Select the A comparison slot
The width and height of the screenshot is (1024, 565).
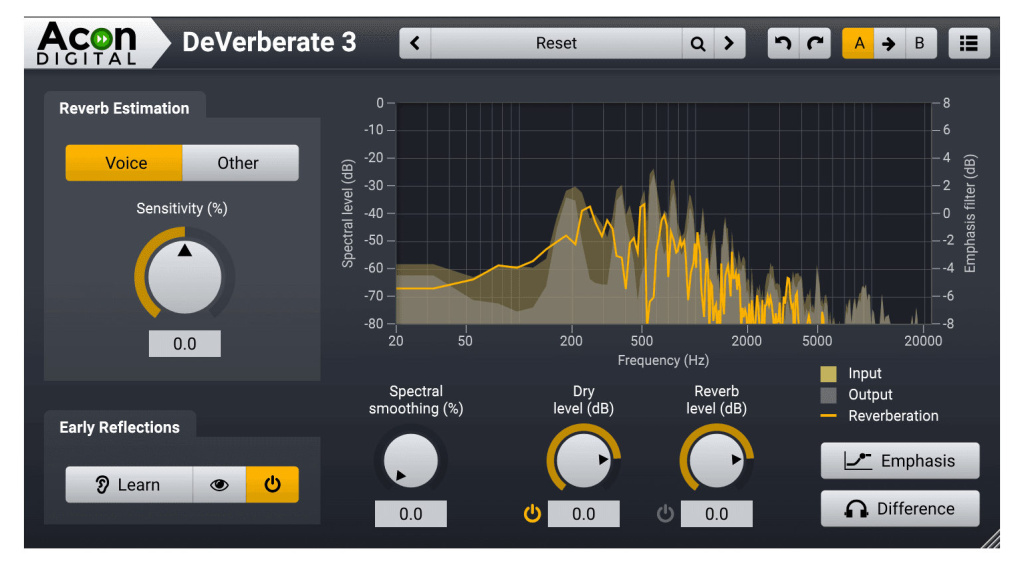[x=858, y=44]
